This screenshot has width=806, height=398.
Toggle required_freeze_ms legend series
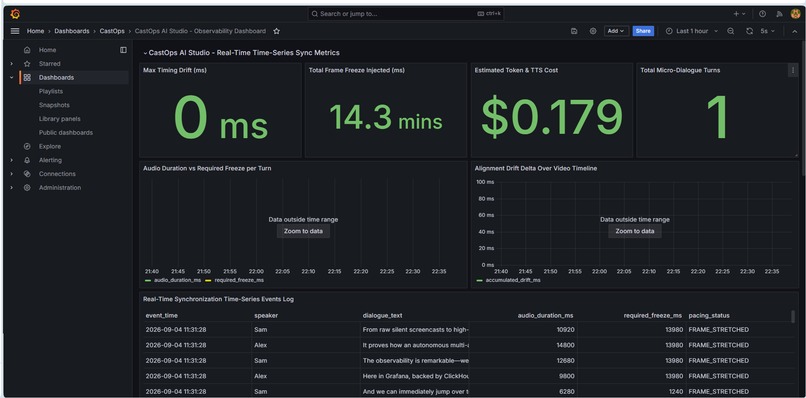[x=239, y=280]
